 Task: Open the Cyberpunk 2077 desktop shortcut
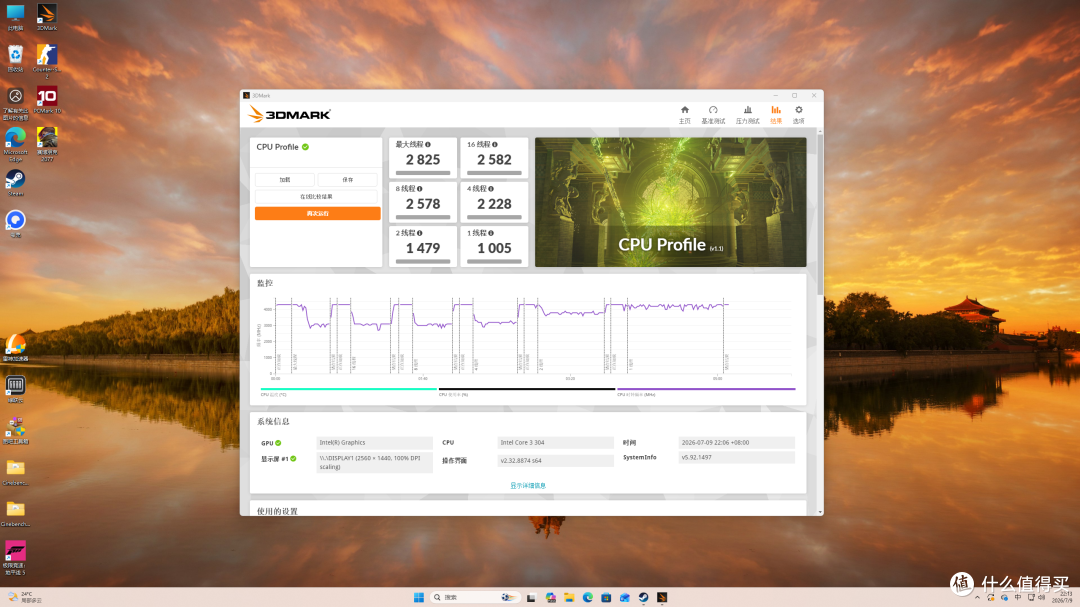47,145
